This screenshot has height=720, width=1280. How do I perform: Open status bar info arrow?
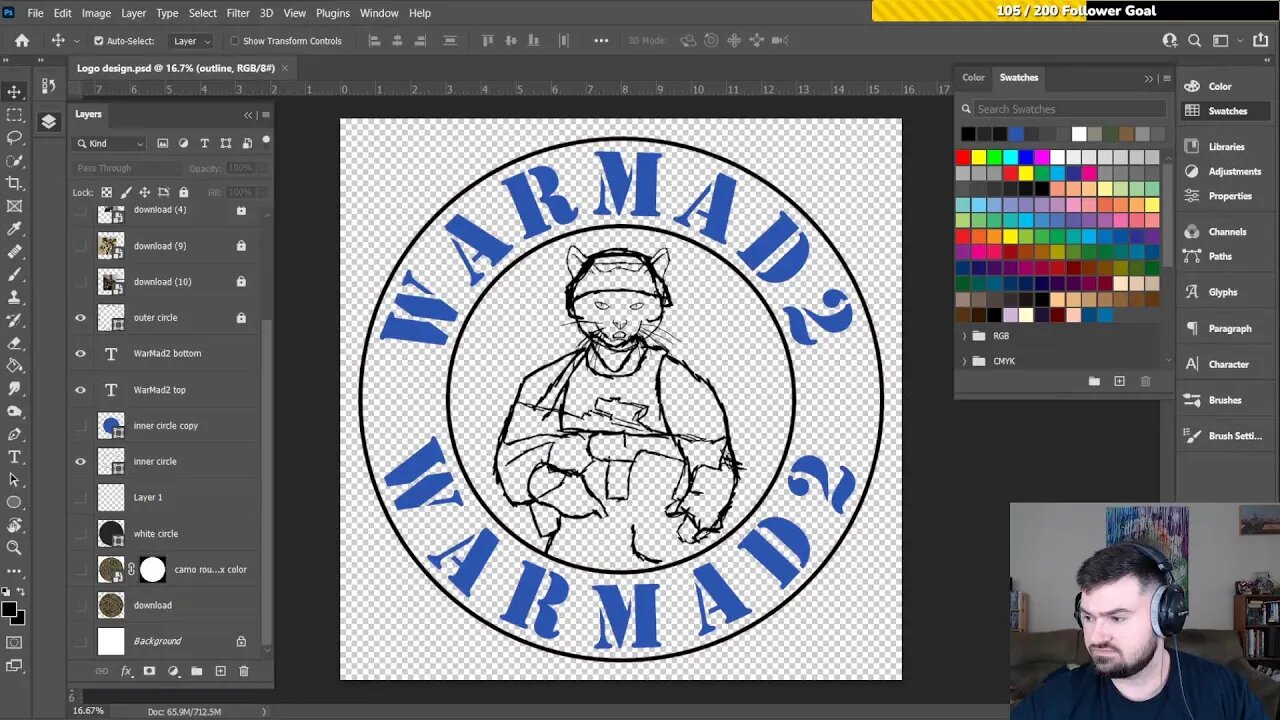(264, 711)
